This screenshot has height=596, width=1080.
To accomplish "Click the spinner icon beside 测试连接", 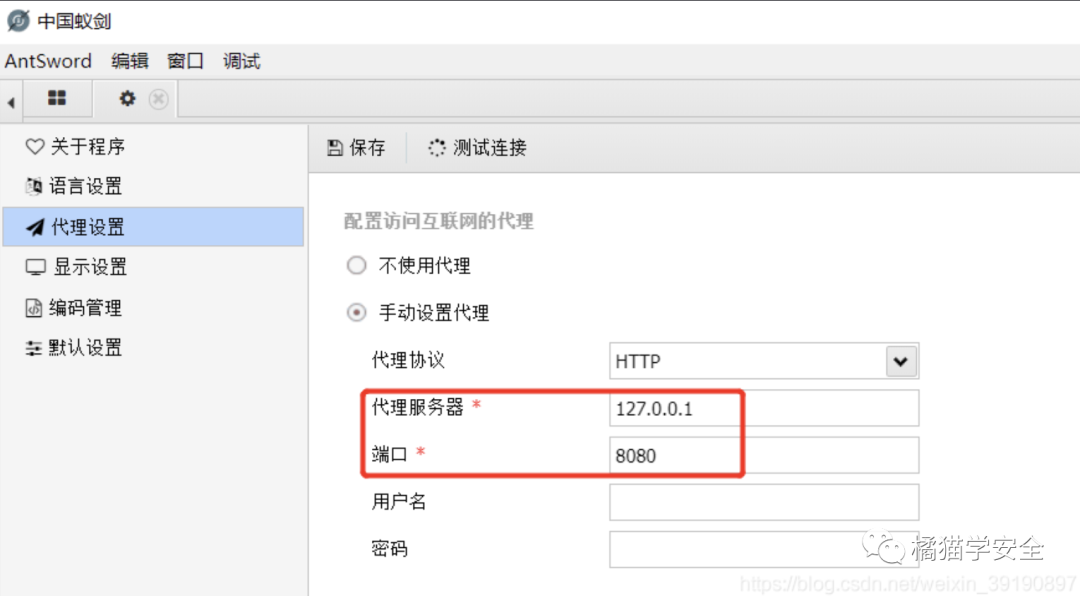I will pos(437,147).
